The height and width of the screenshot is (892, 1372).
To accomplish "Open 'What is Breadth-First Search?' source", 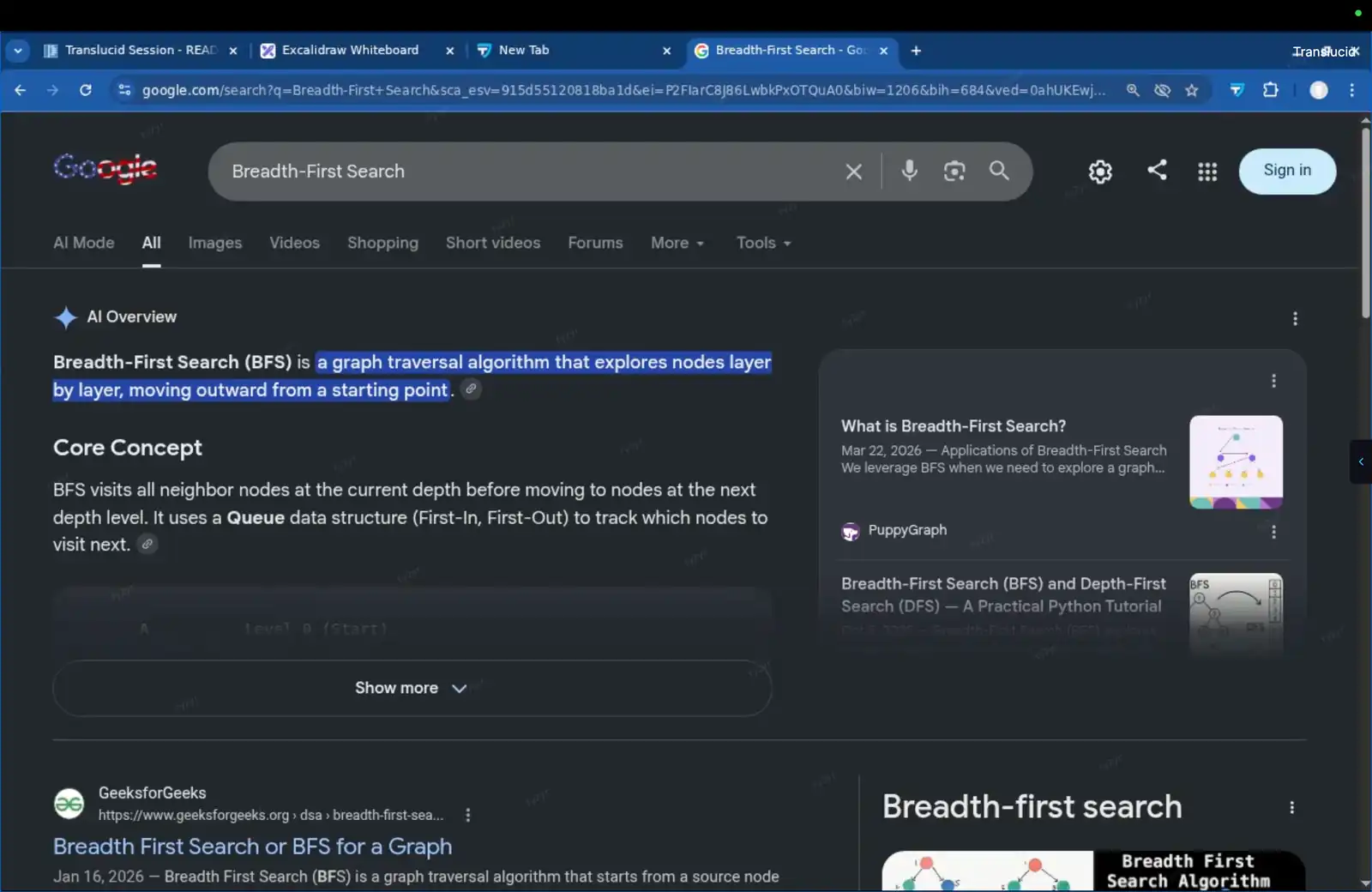I will point(954,426).
